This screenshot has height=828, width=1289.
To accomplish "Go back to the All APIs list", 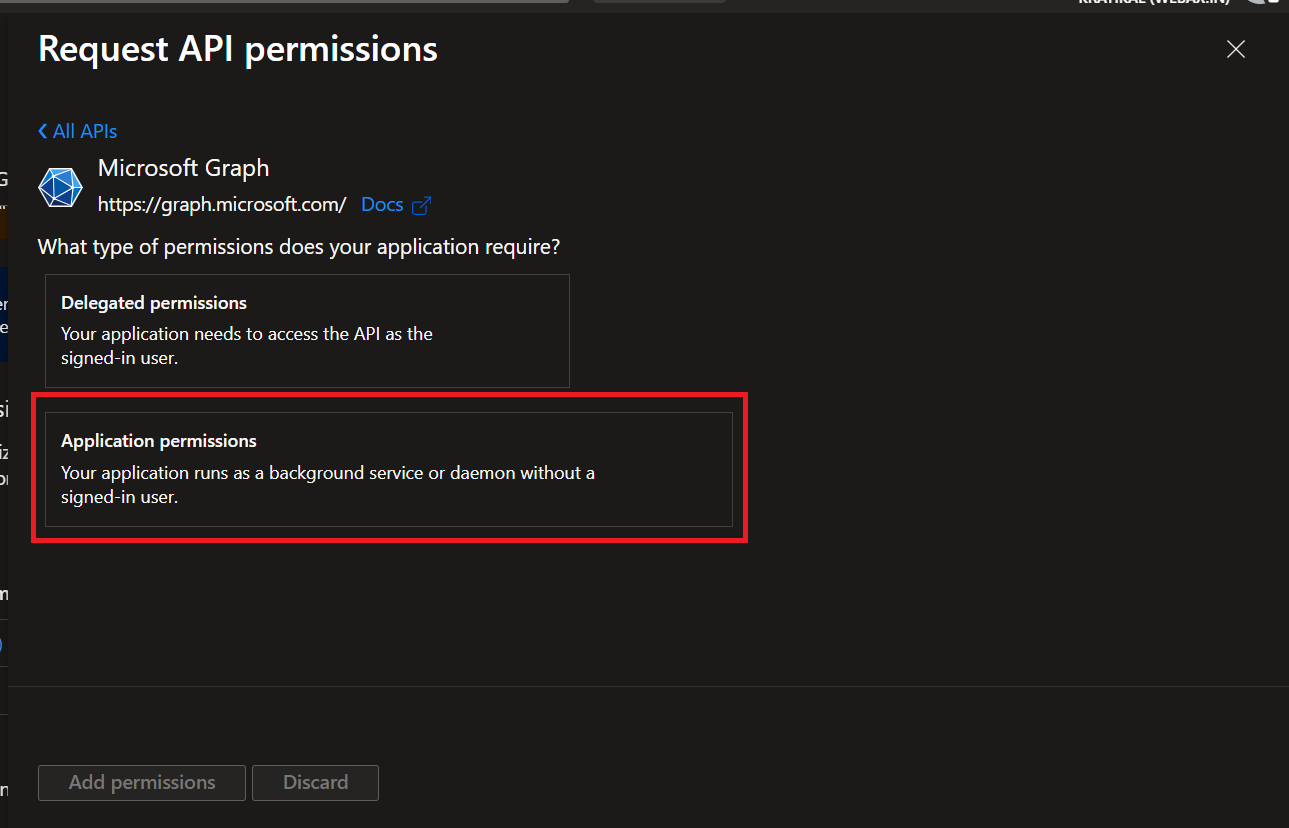I will point(85,132).
